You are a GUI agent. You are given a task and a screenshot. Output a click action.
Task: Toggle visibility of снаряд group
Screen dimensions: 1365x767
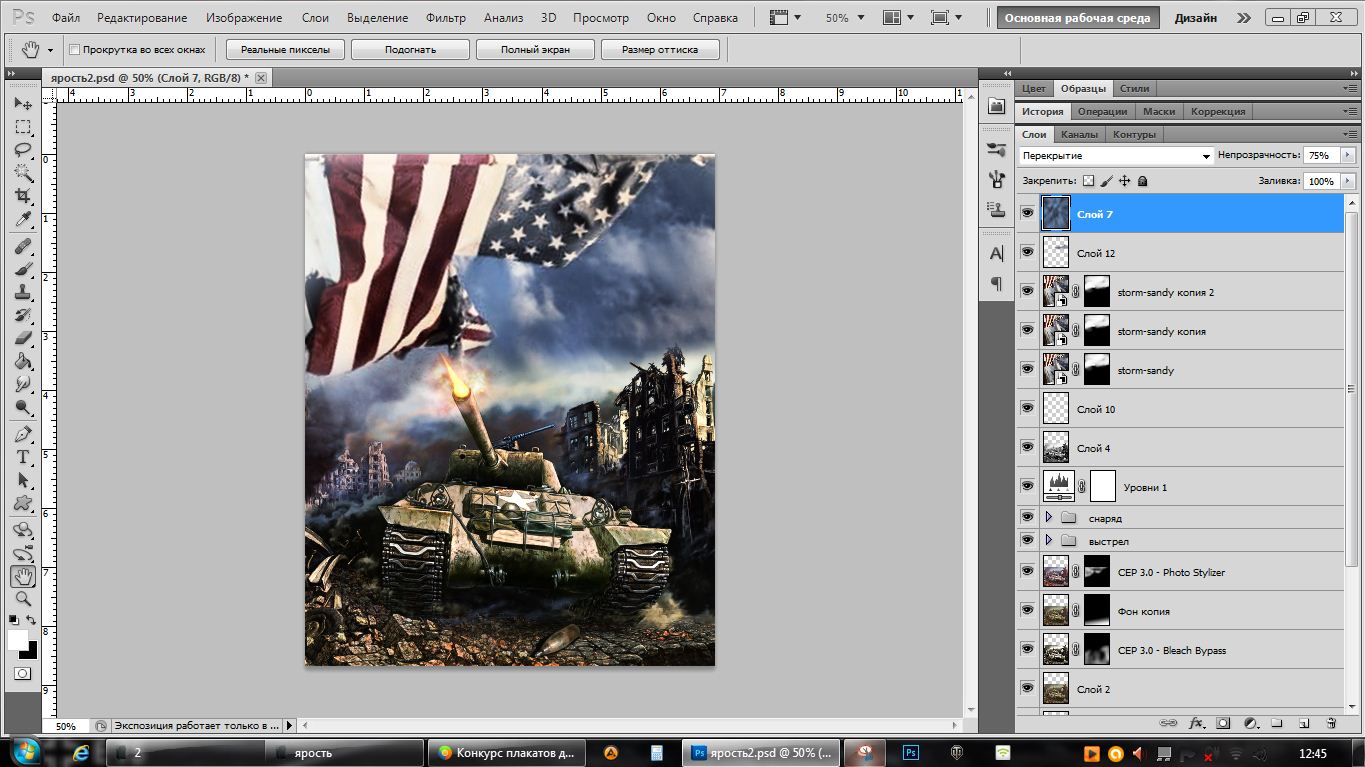[x=1028, y=518]
